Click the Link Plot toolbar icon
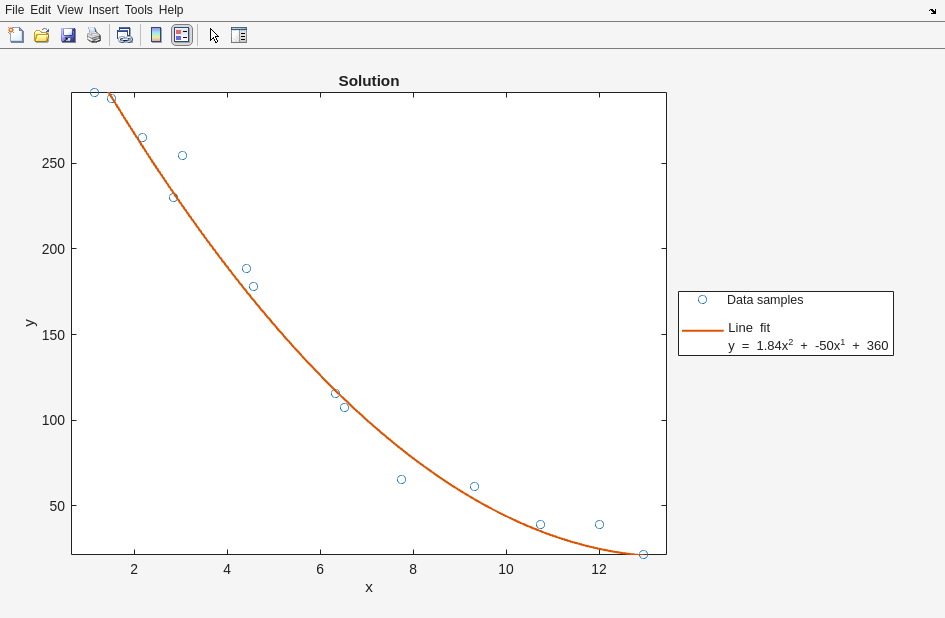Image resolution: width=945 pixels, height=618 pixels. tap(124, 35)
